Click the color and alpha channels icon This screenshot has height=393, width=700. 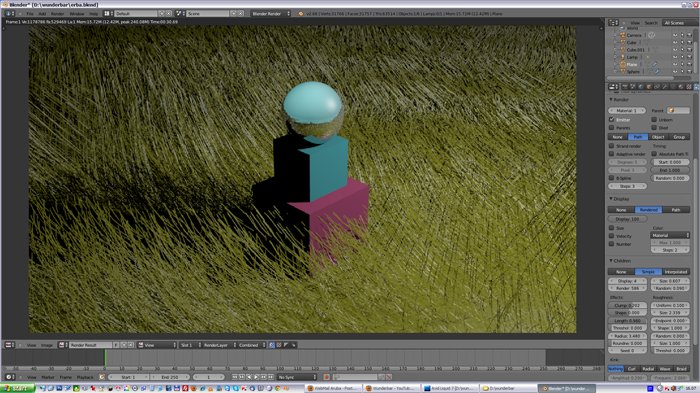271,345
